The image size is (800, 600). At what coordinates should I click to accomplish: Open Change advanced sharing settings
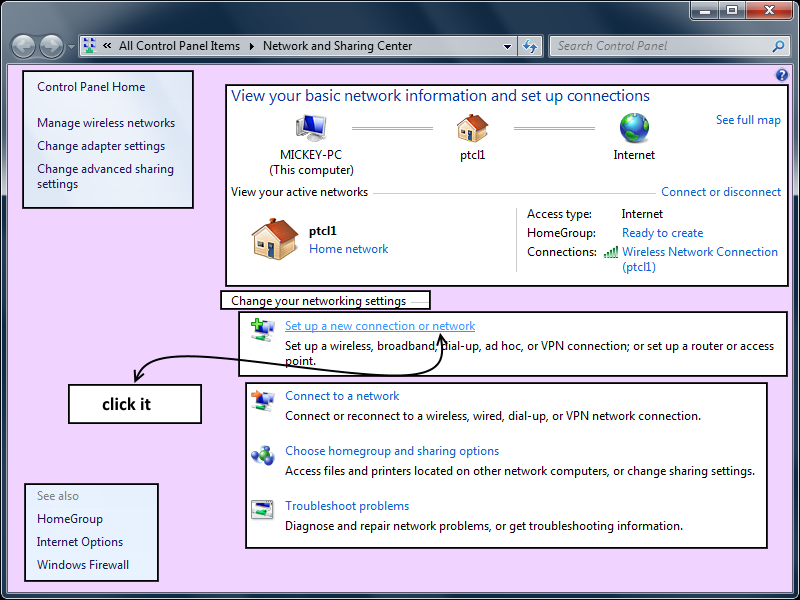click(105, 176)
